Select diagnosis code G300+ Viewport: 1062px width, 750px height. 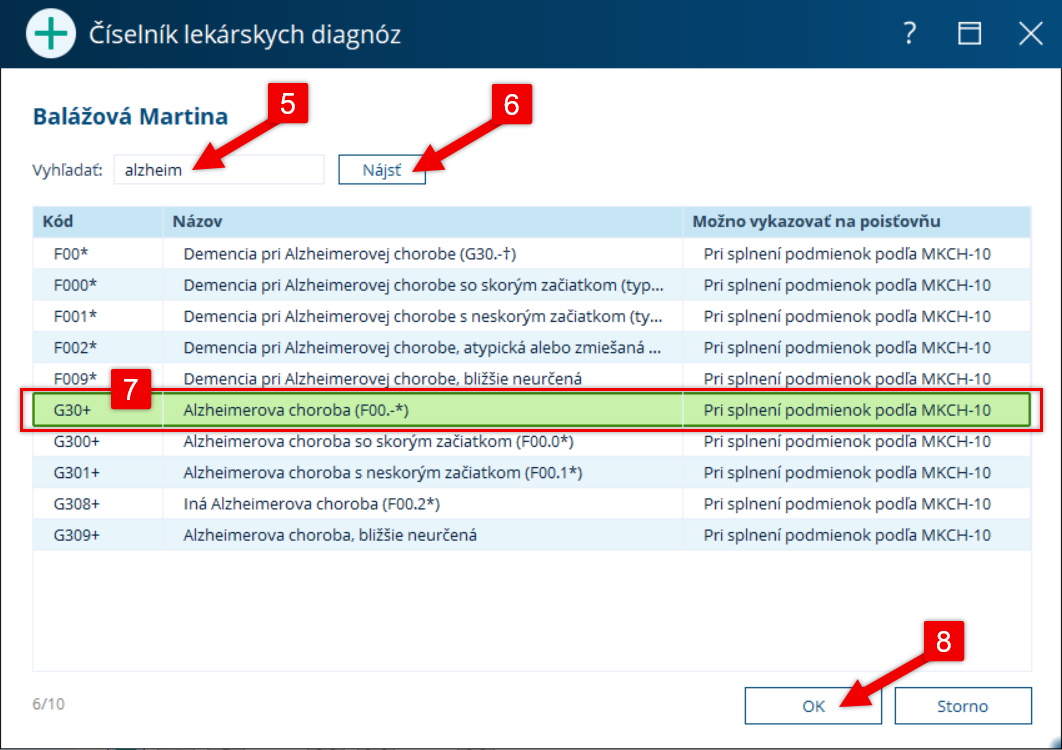point(77,441)
